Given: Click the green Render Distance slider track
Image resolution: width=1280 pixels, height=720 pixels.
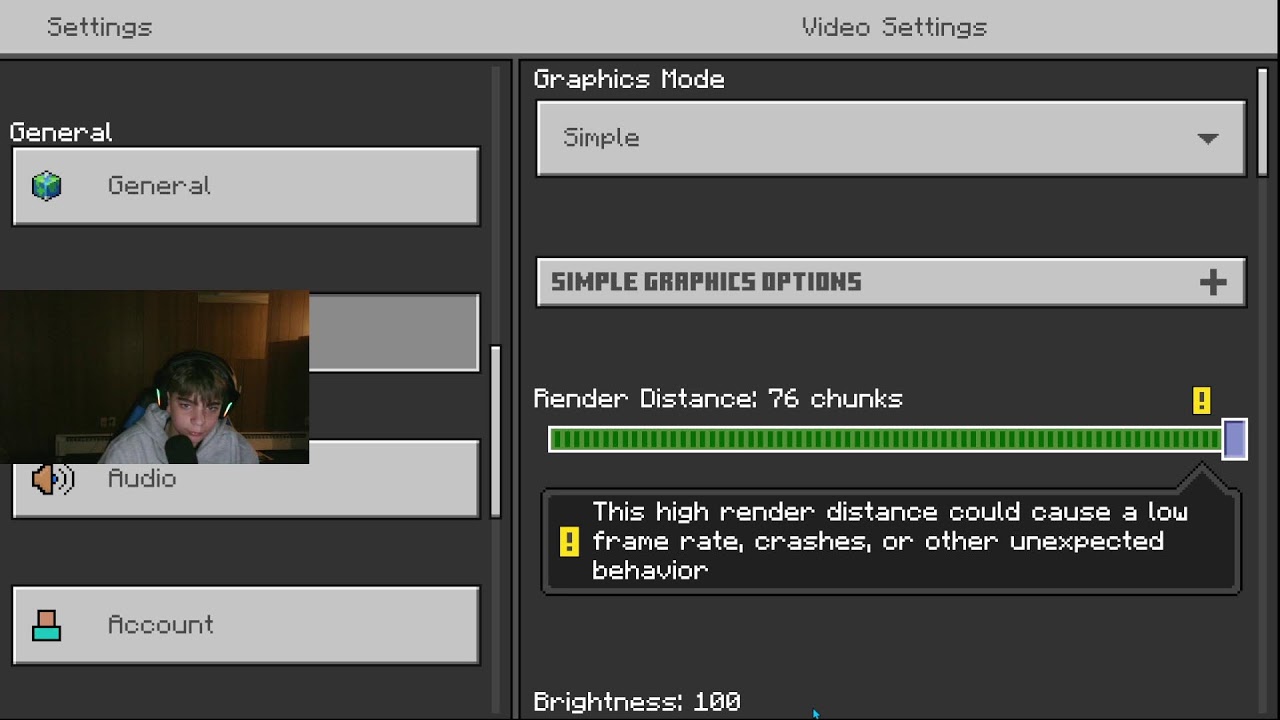Looking at the screenshot, I should [885, 439].
